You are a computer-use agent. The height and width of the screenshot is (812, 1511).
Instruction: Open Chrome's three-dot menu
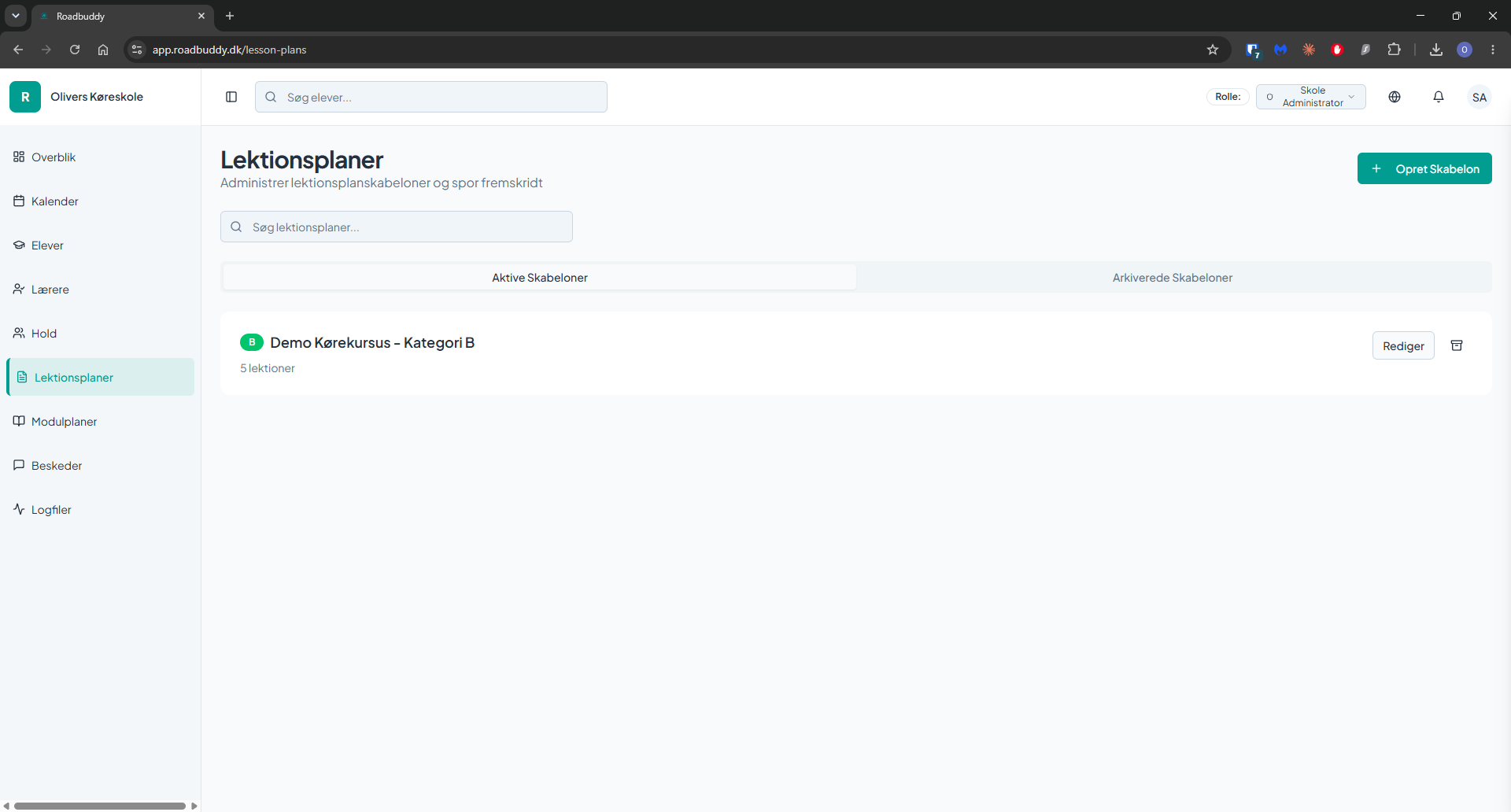click(x=1493, y=50)
